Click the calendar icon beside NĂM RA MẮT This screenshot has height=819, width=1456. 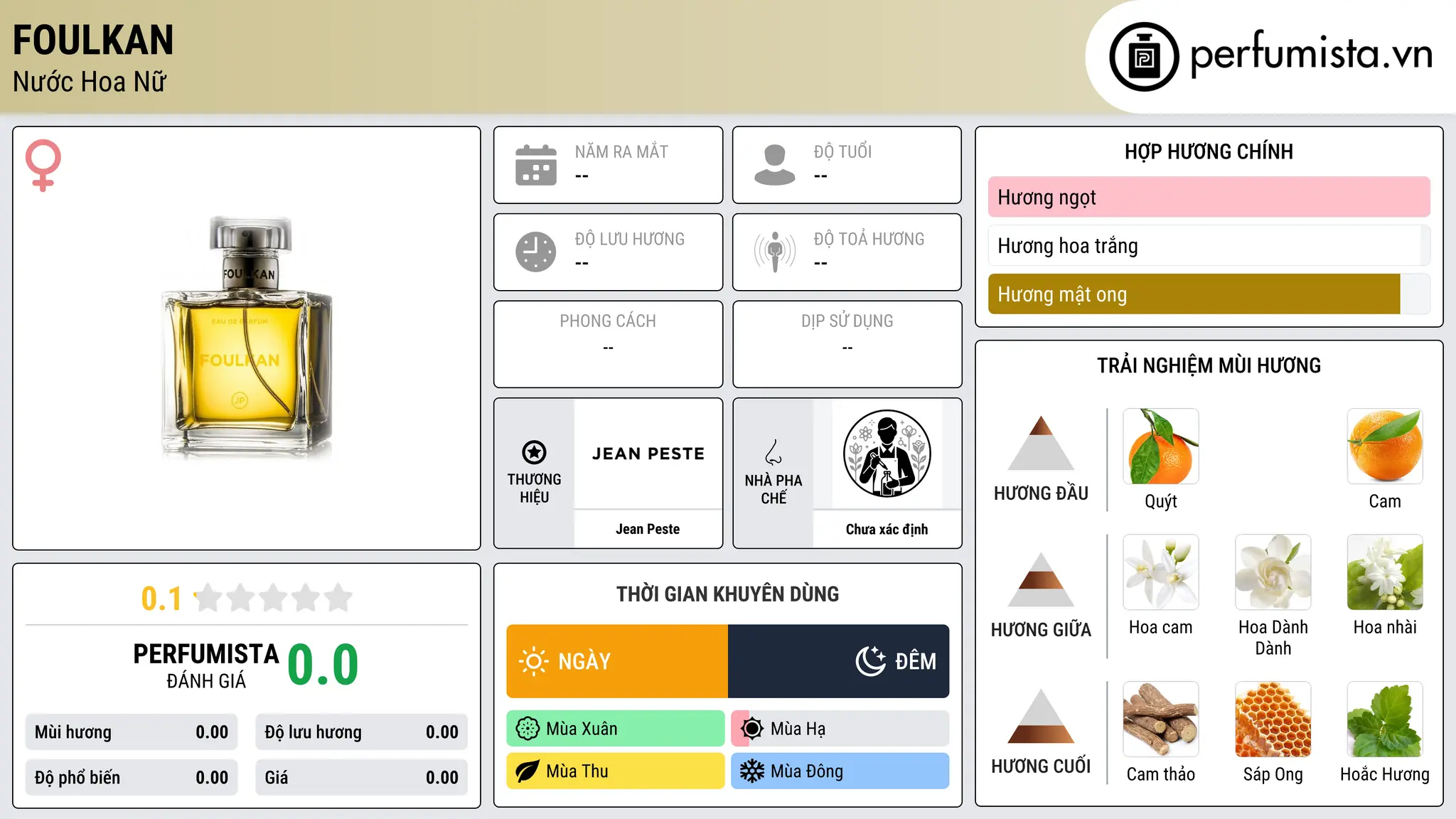pos(536,165)
